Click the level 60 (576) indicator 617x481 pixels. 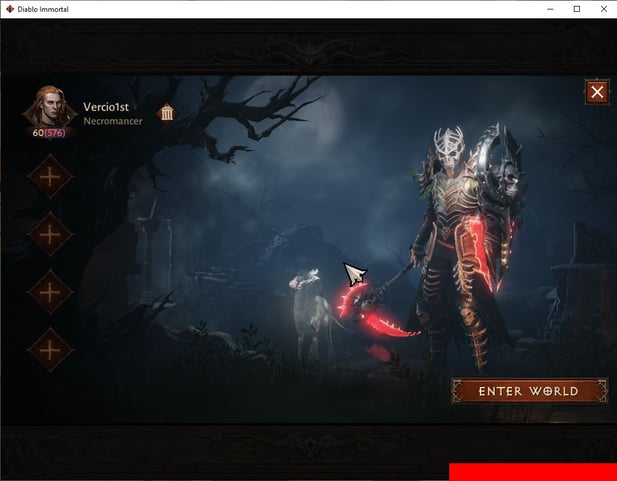point(48,133)
